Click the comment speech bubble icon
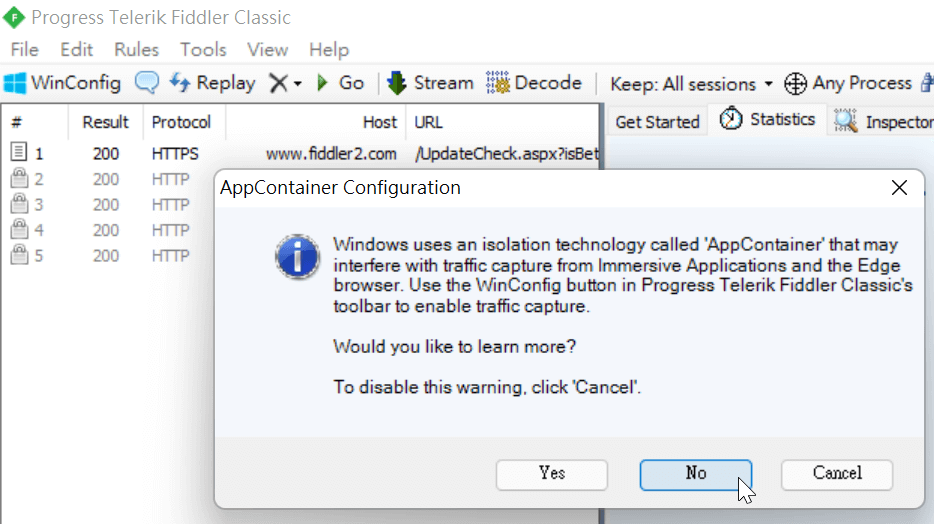 147,83
